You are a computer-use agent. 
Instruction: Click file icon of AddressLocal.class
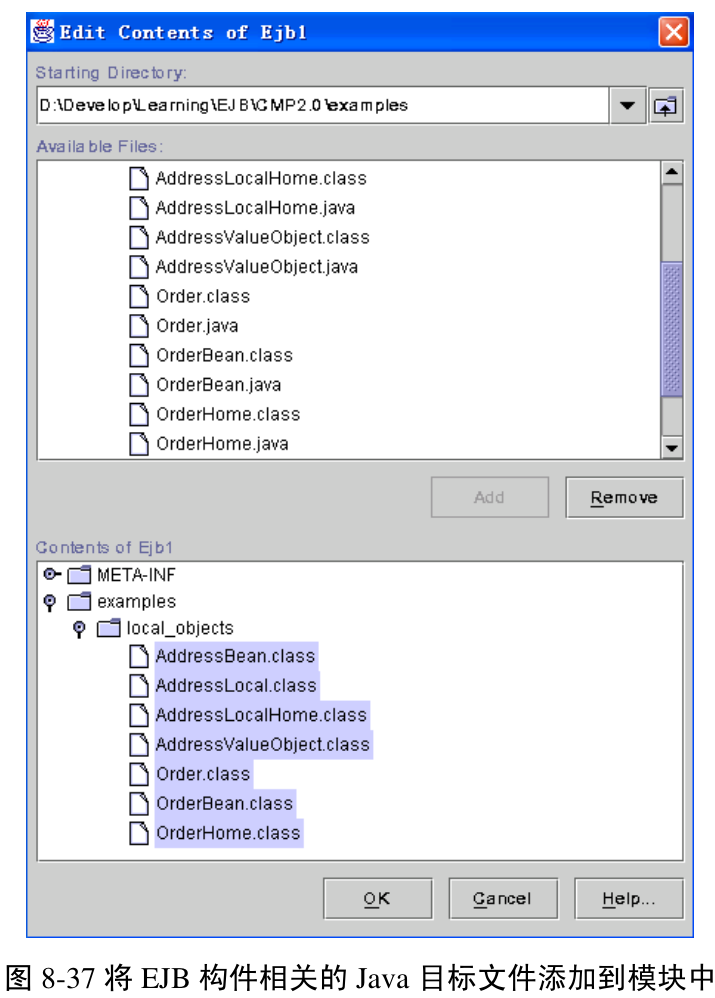(x=139, y=685)
